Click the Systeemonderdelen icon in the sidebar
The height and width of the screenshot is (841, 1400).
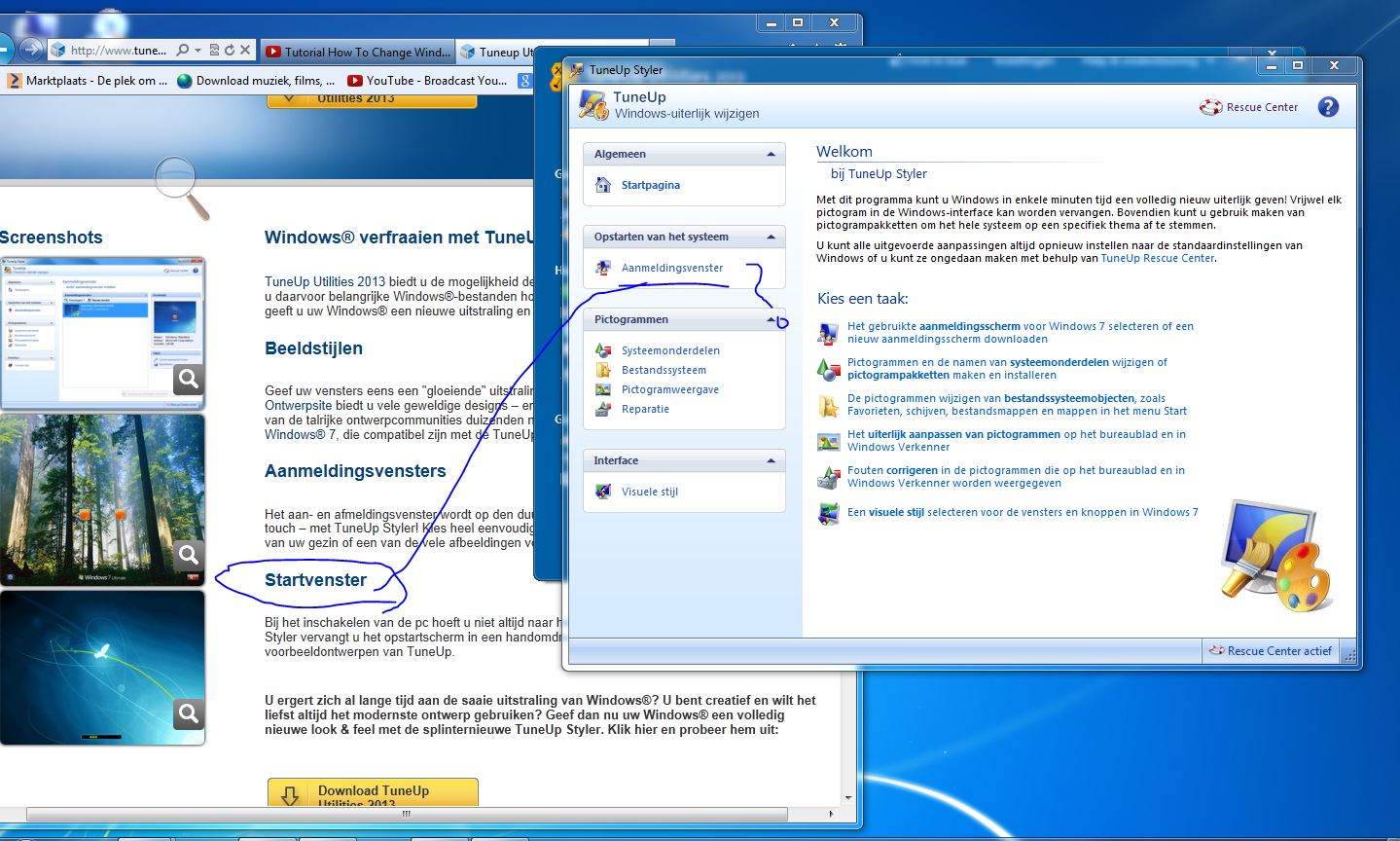click(x=603, y=350)
